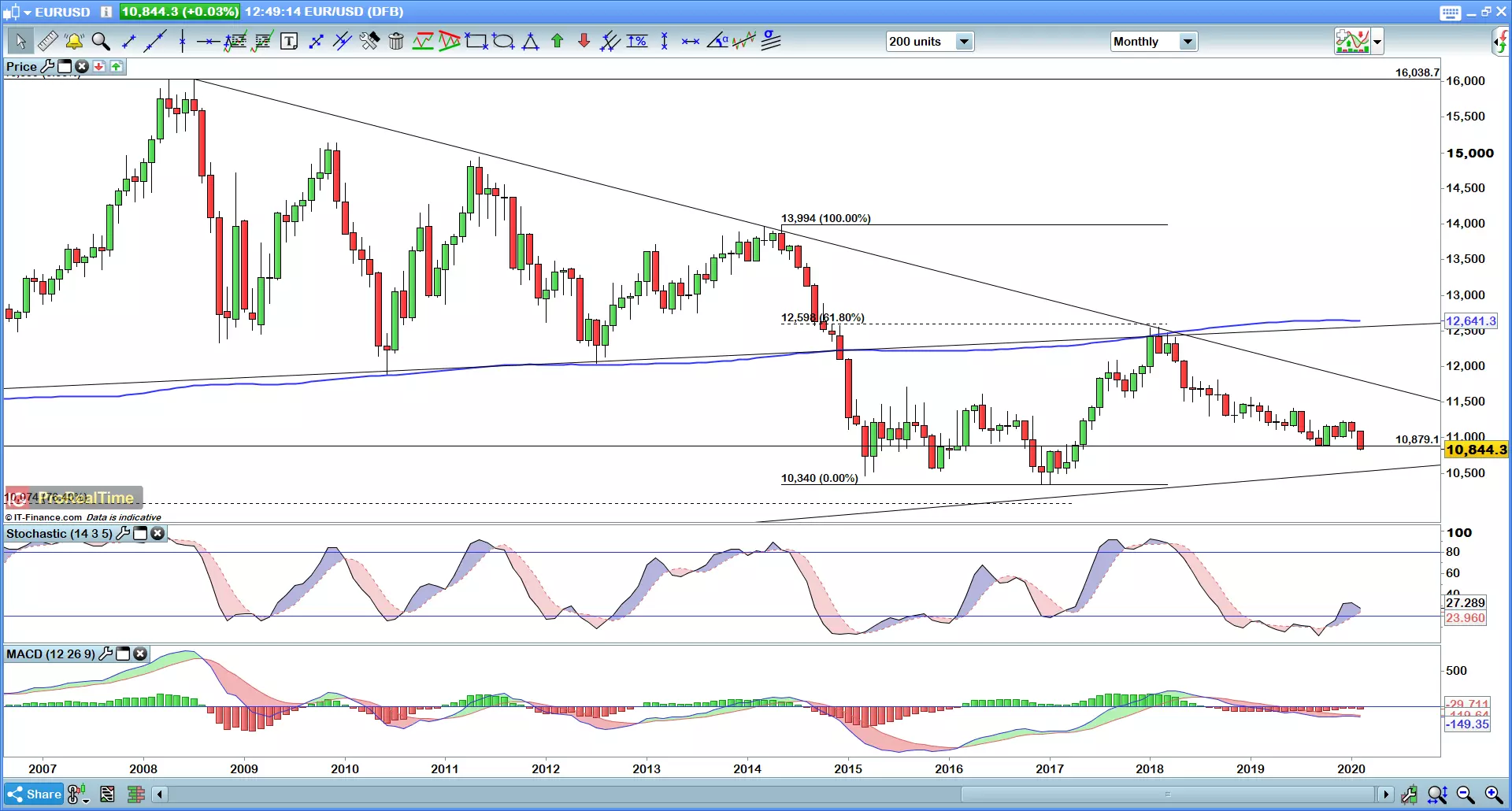The image size is (1512, 811).
Task: Select the horizontal distance measure tool
Action: tap(691, 41)
